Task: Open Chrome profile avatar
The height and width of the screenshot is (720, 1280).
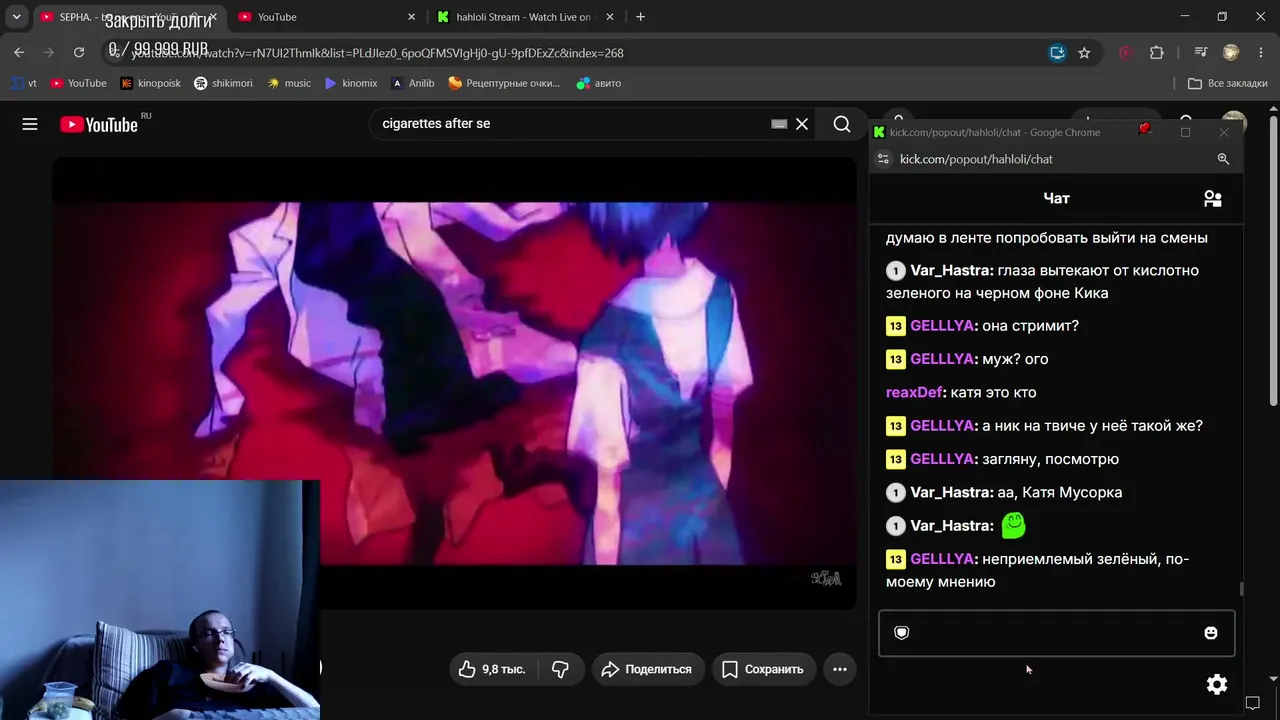Action: coord(1231,53)
